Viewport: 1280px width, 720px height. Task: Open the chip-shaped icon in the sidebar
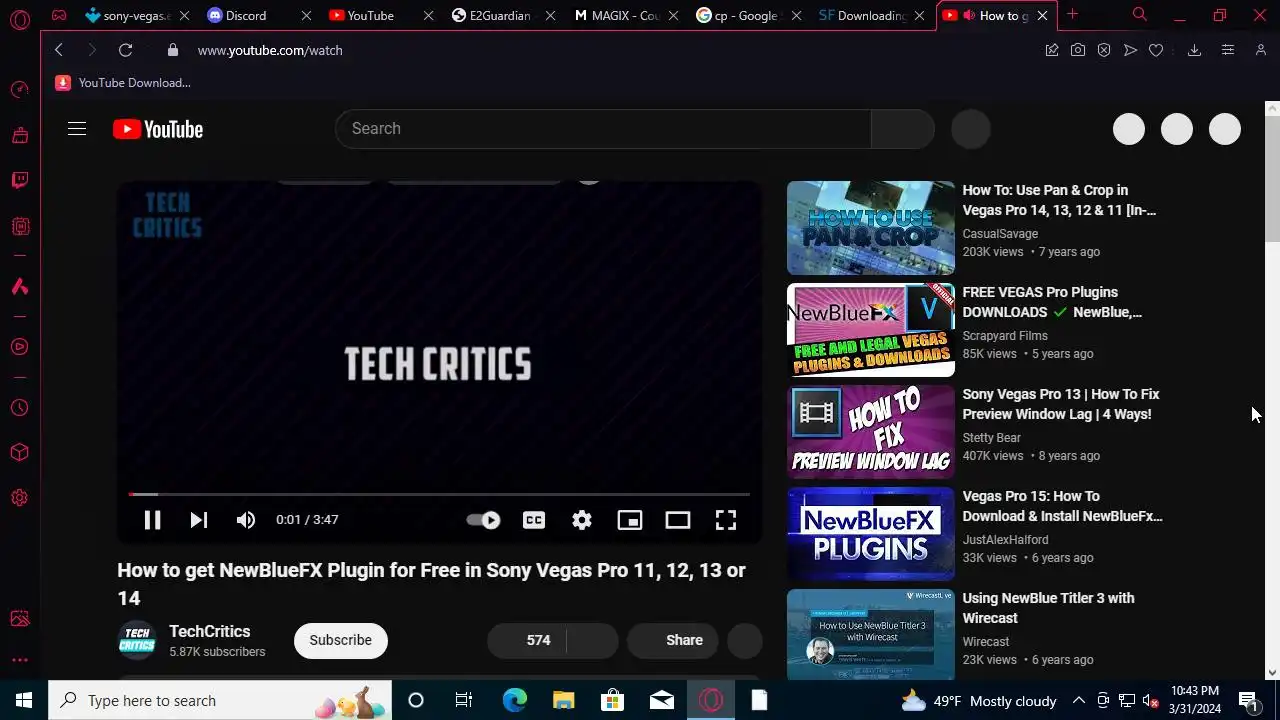(x=20, y=227)
